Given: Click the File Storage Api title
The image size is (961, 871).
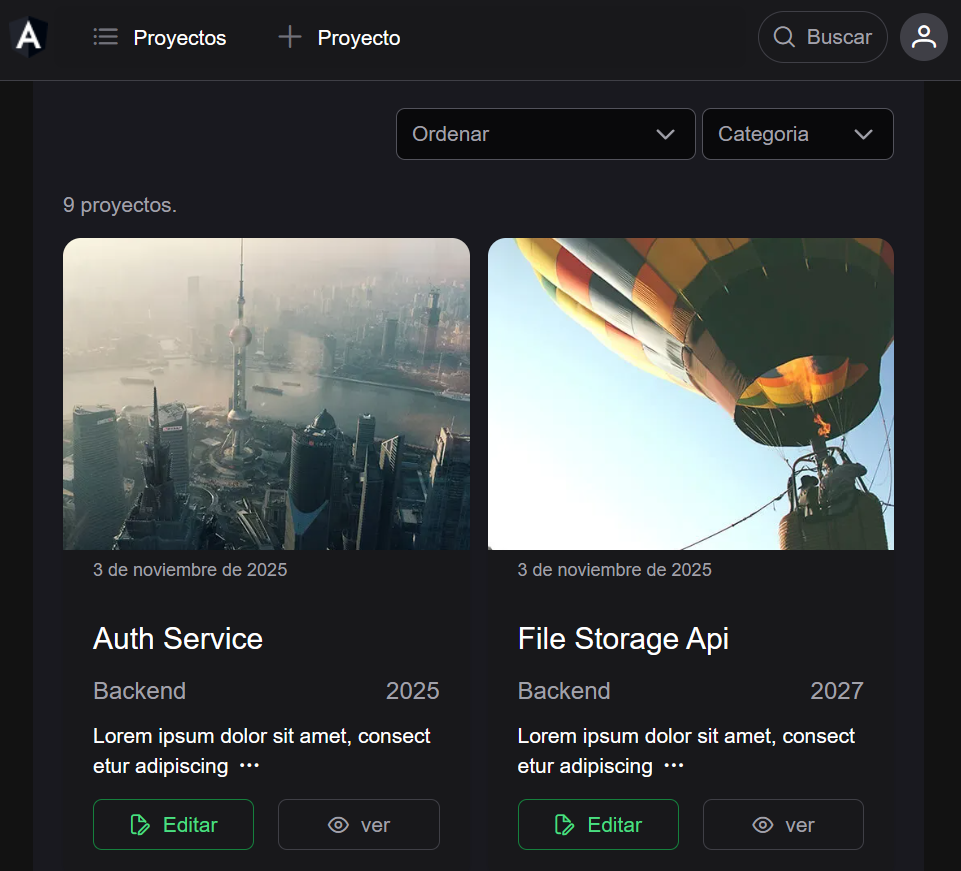Looking at the screenshot, I should click(623, 639).
